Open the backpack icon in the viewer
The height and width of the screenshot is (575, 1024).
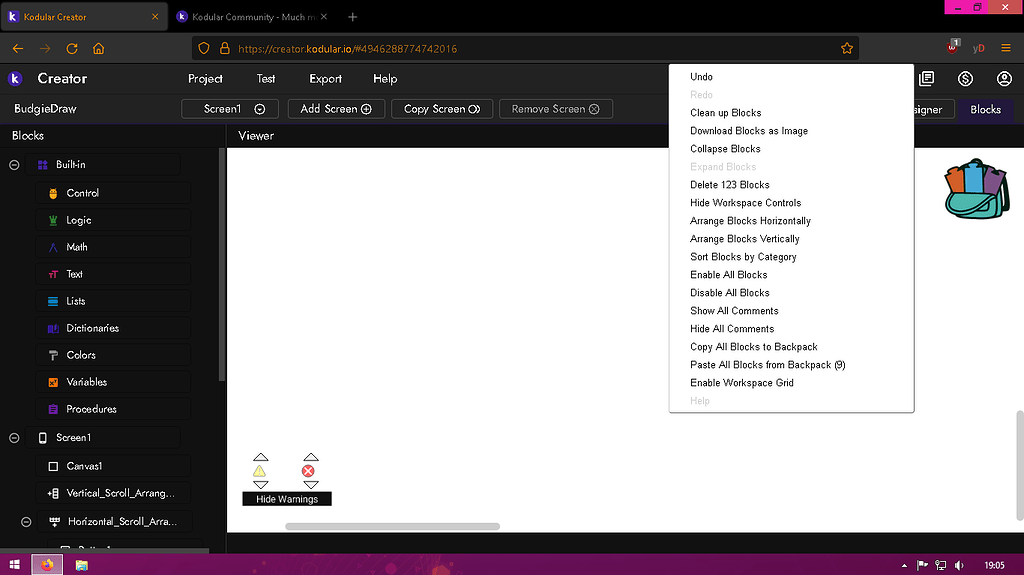[x=976, y=189]
